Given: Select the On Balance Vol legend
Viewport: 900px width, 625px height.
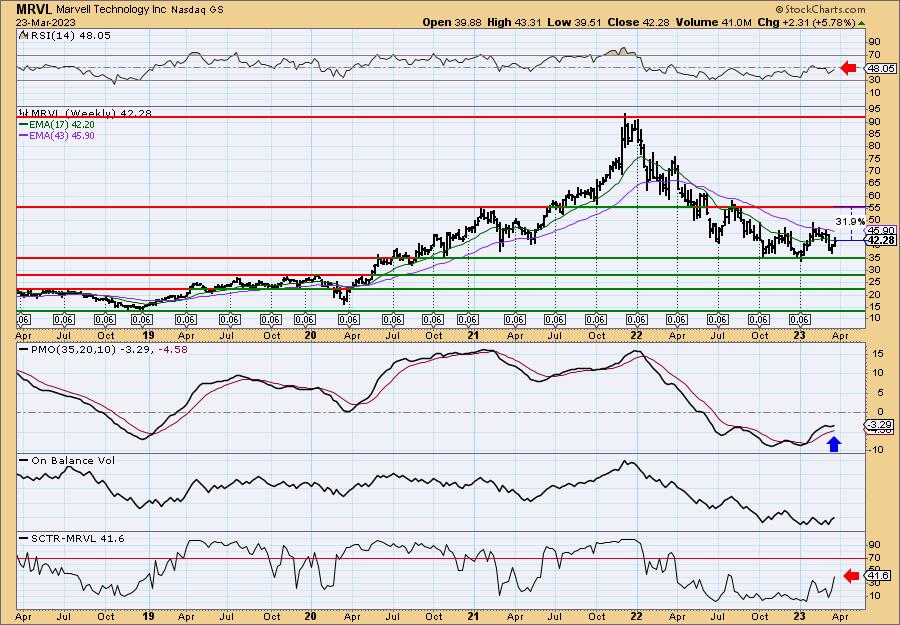Looking at the screenshot, I should pos(67,461).
